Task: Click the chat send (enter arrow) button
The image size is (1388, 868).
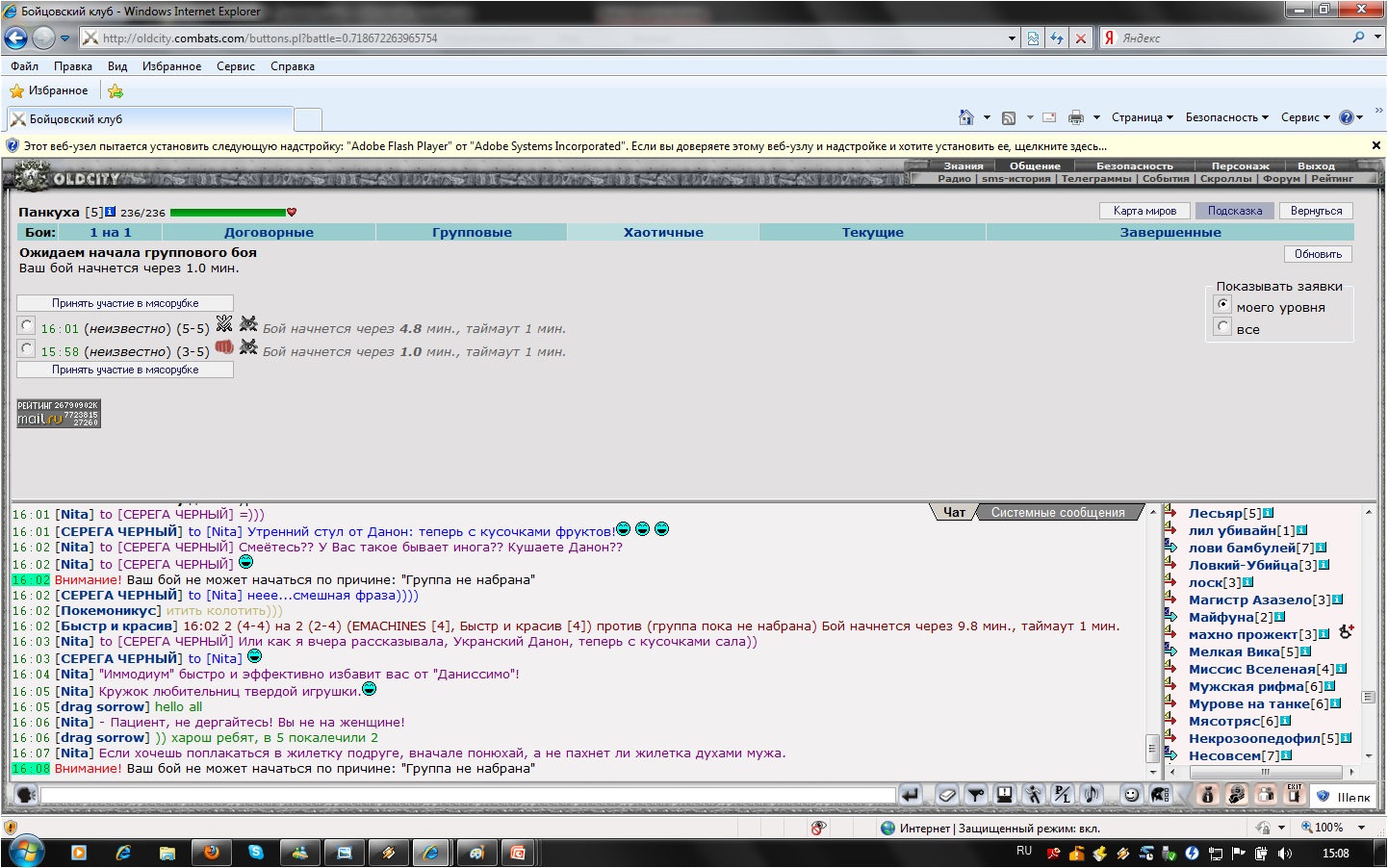Action: click(x=910, y=795)
